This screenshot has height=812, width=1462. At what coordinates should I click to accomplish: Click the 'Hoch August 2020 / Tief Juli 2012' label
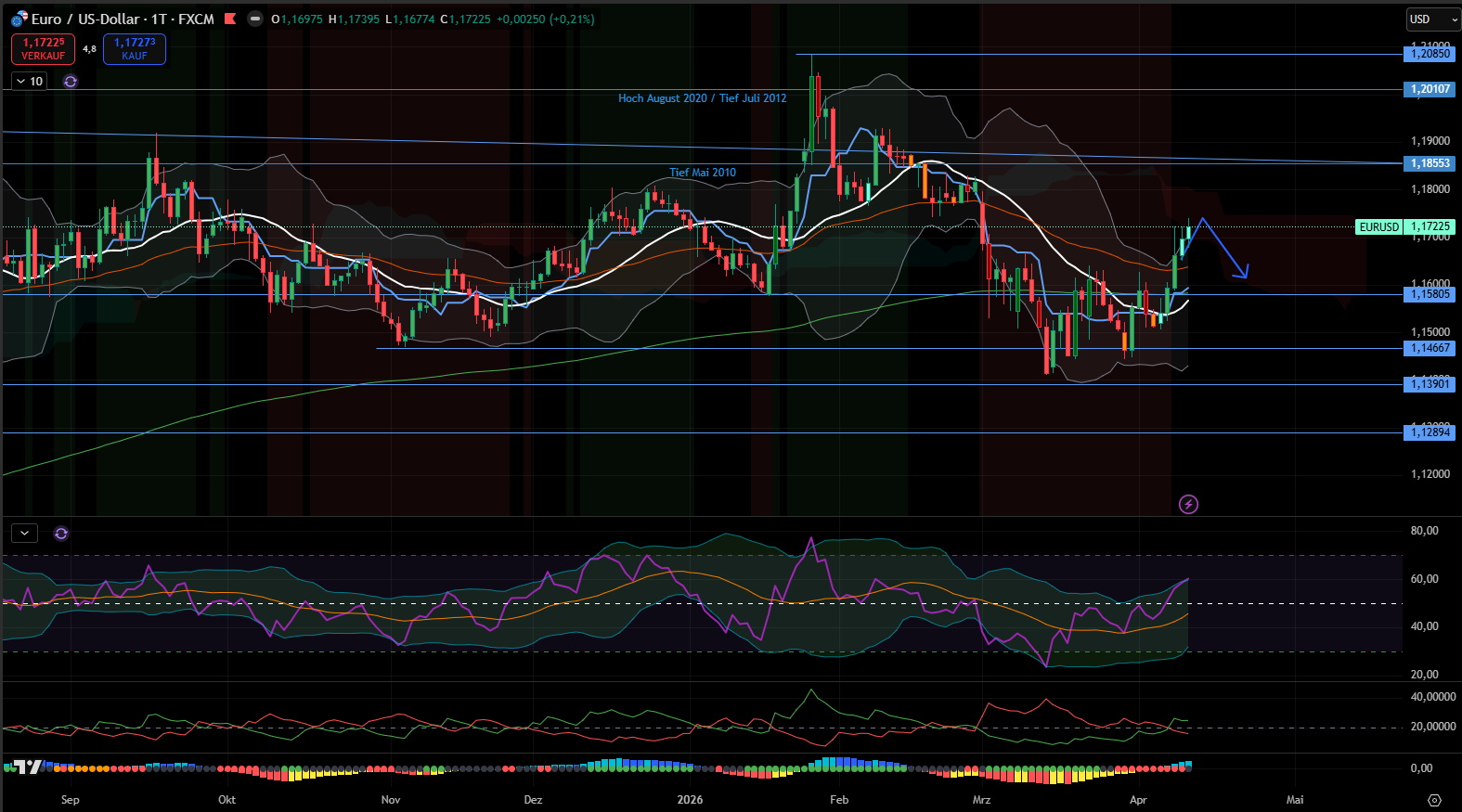coord(702,98)
